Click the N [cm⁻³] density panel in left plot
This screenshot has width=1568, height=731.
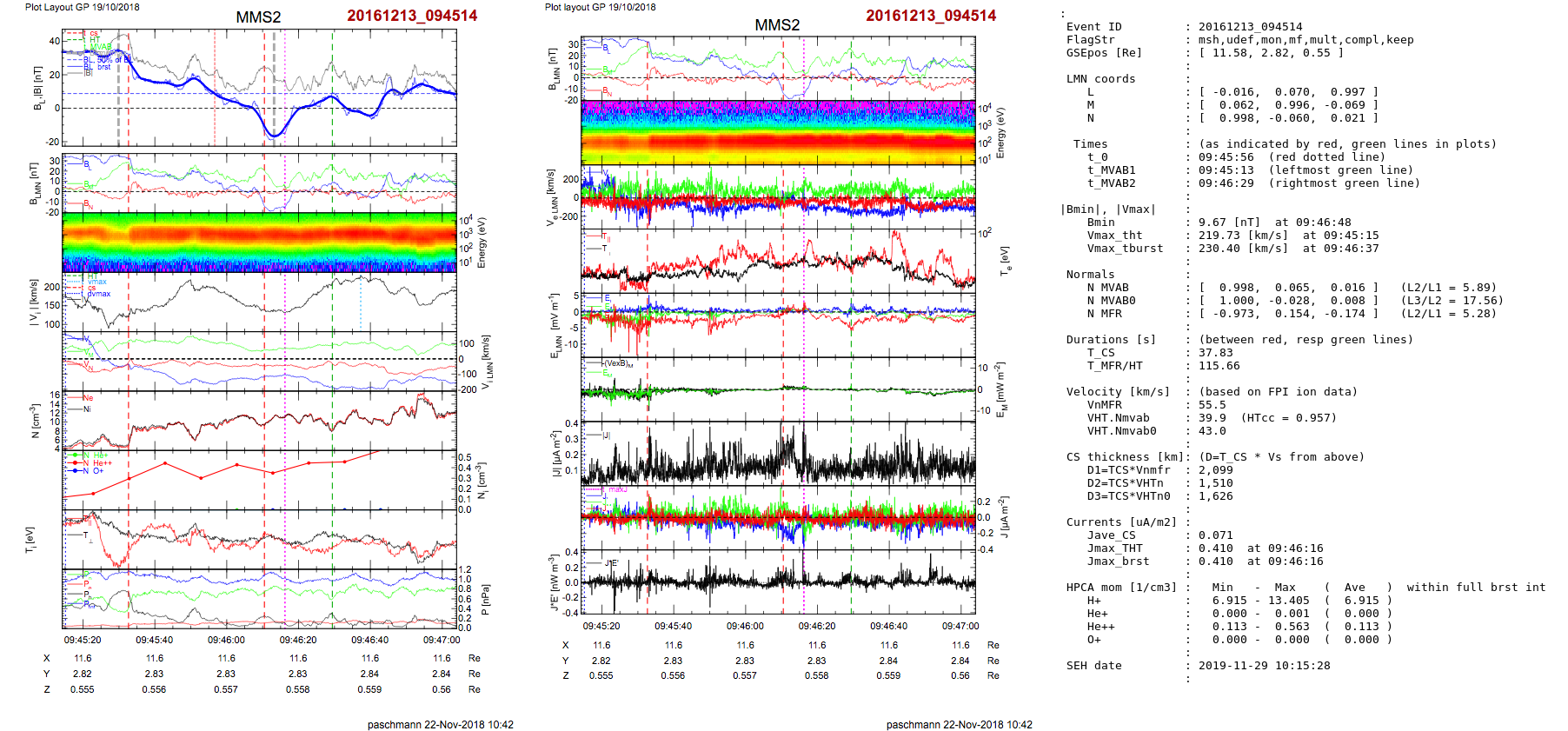[259, 420]
